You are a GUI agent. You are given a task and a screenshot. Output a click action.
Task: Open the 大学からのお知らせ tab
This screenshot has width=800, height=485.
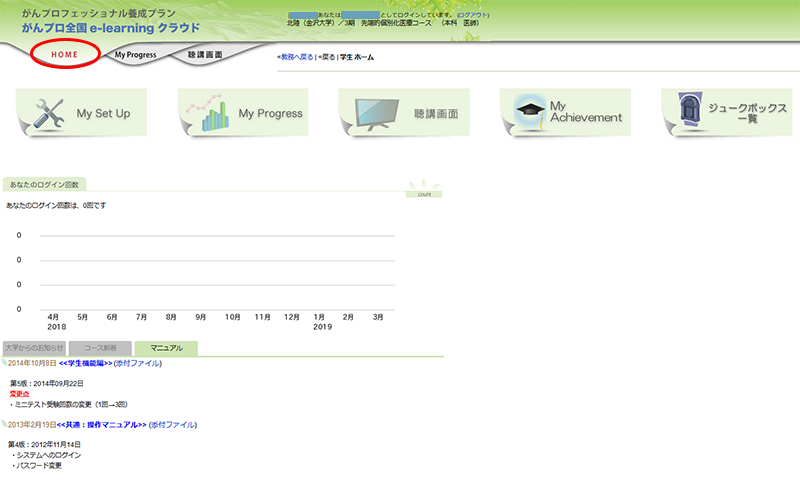click(34, 348)
